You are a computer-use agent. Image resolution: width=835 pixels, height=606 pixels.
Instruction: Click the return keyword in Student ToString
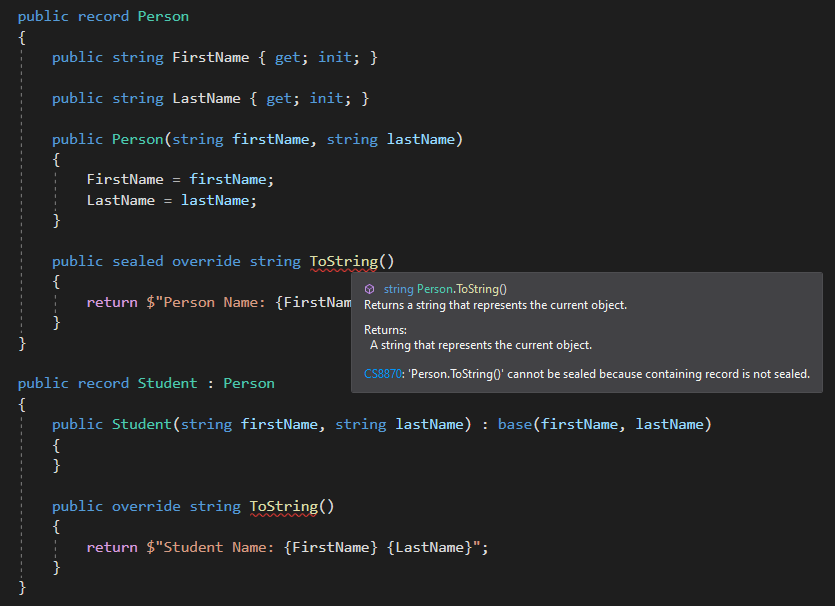(112, 547)
